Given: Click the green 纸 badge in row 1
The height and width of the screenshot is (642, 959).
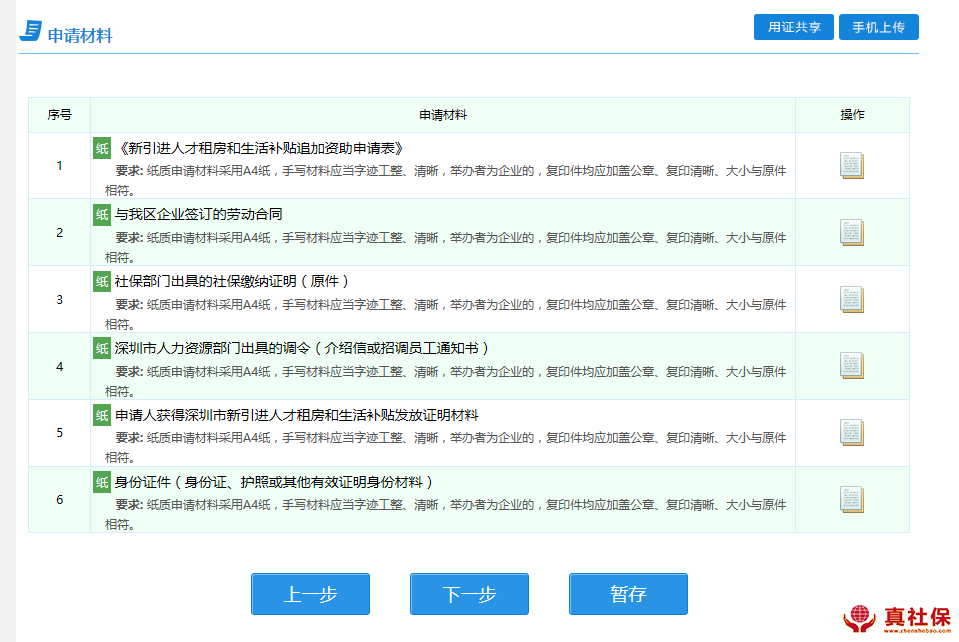Looking at the screenshot, I should (x=102, y=148).
